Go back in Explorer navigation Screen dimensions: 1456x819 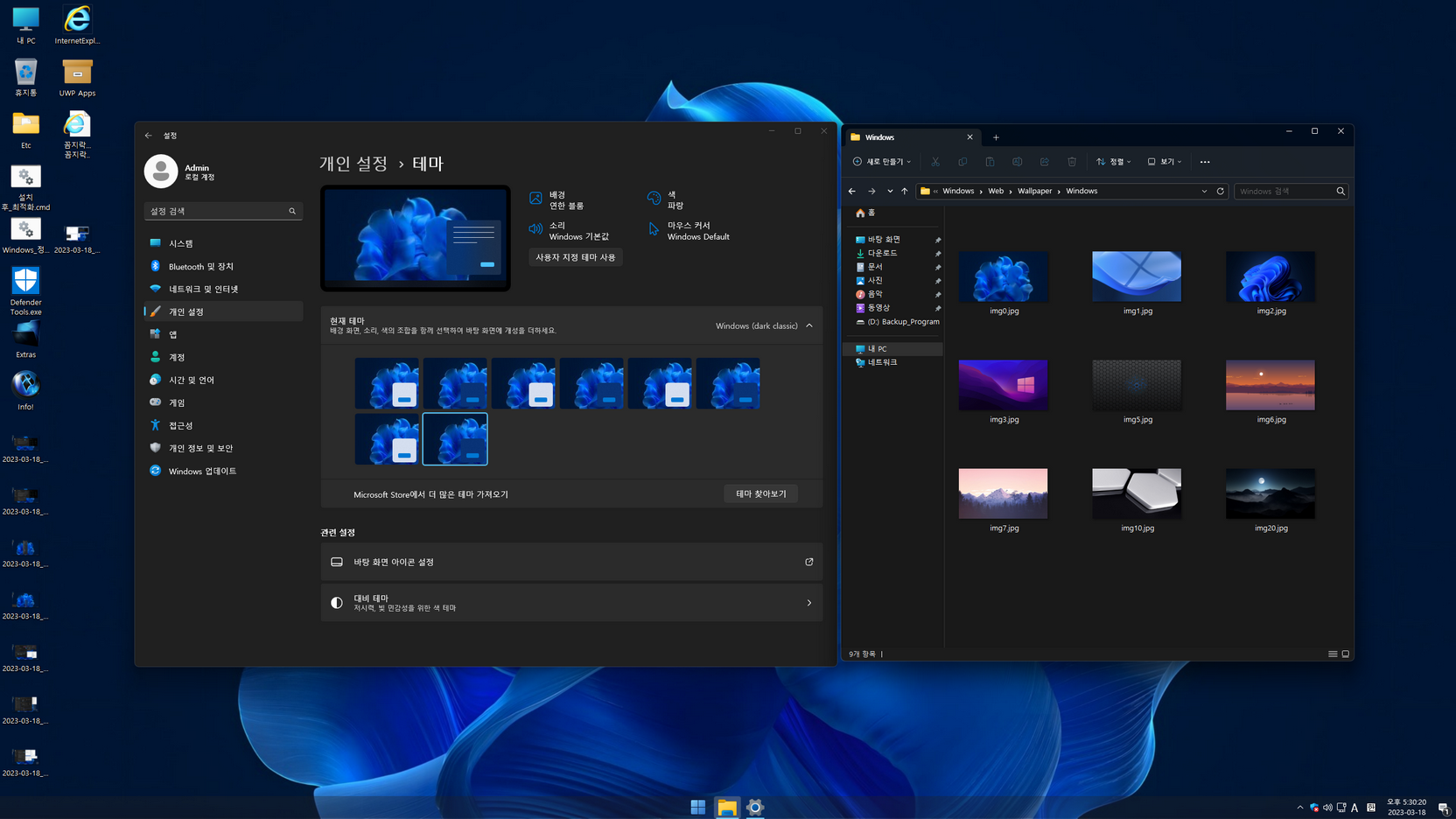(852, 191)
